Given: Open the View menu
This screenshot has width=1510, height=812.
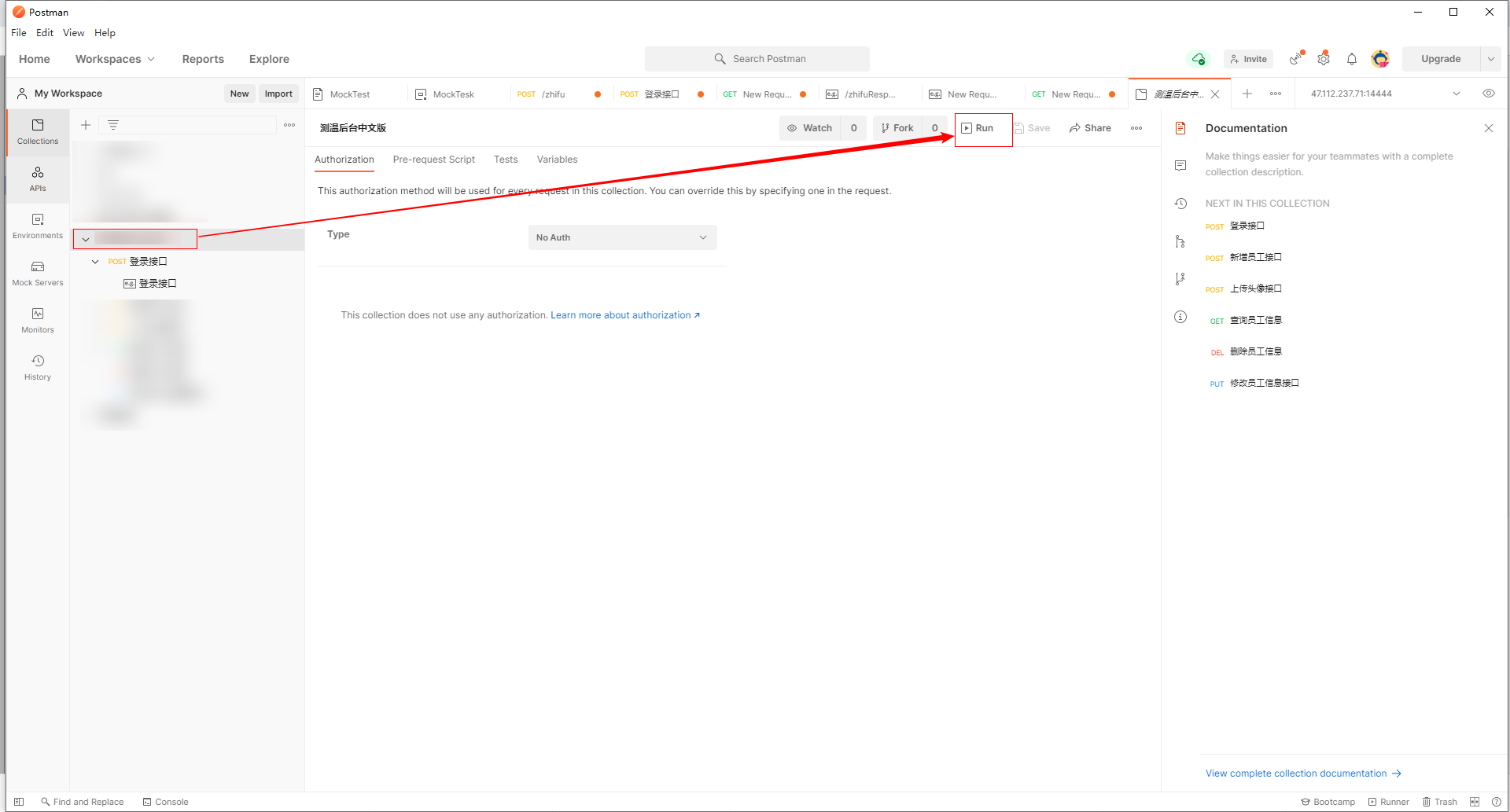Looking at the screenshot, I should point(74,33).
